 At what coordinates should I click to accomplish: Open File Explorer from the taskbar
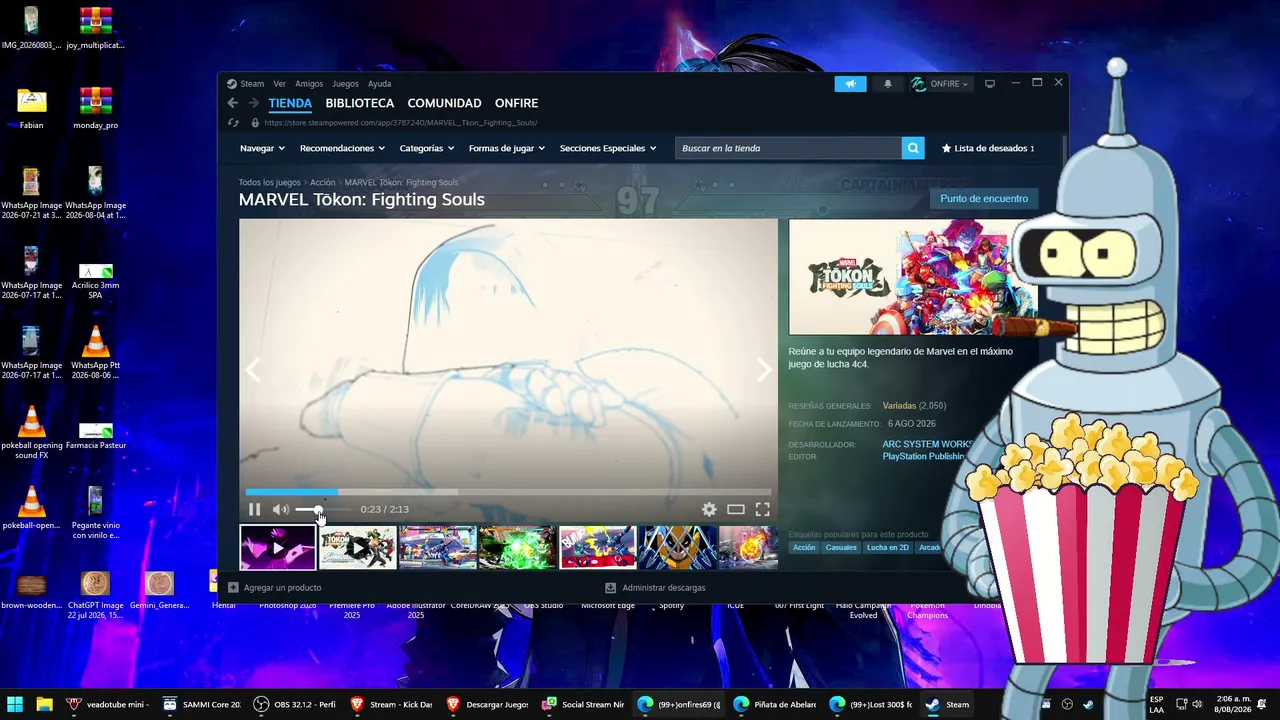pos(46,704)
